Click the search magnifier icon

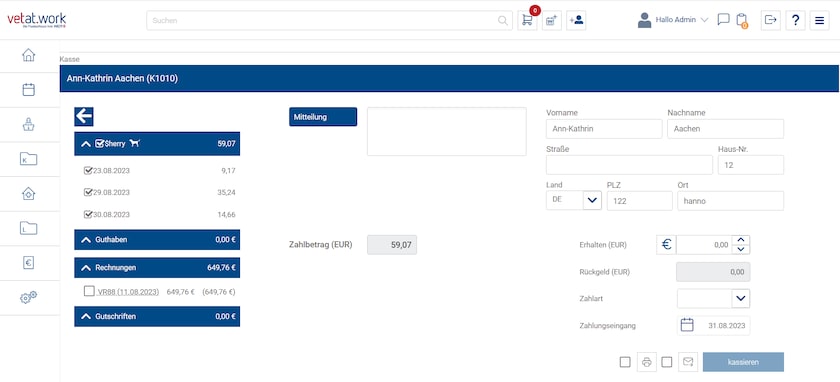[502, 20]
